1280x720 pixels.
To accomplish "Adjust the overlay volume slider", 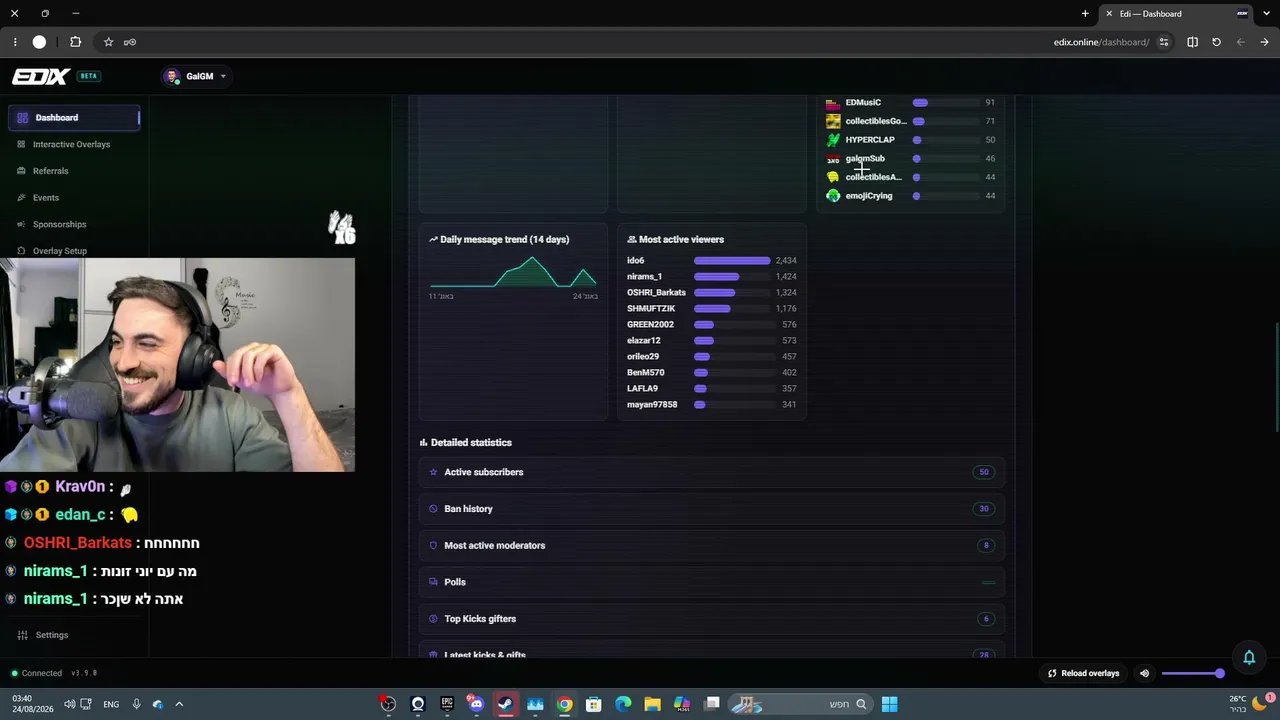I will click(x=1193, y=673).
